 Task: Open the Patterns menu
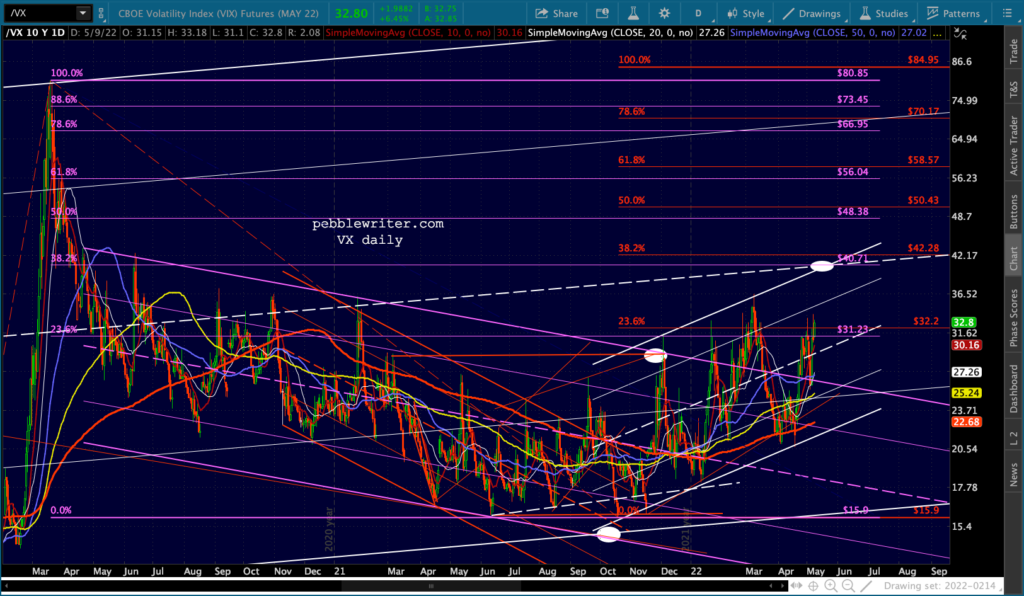pos(952,14)
